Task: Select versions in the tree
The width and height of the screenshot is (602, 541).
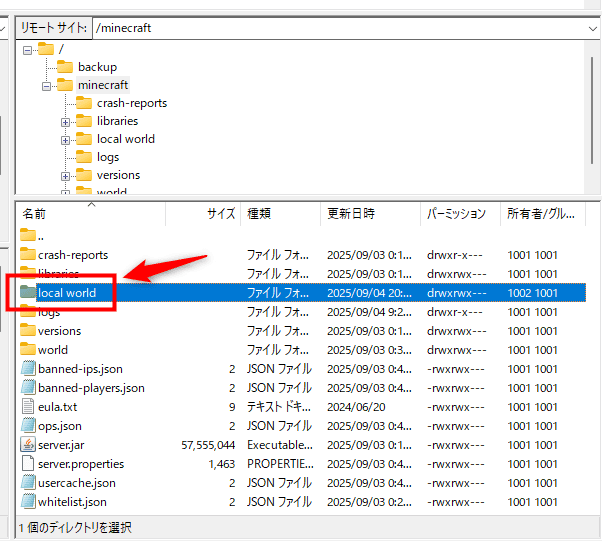Action: [118, 175]
